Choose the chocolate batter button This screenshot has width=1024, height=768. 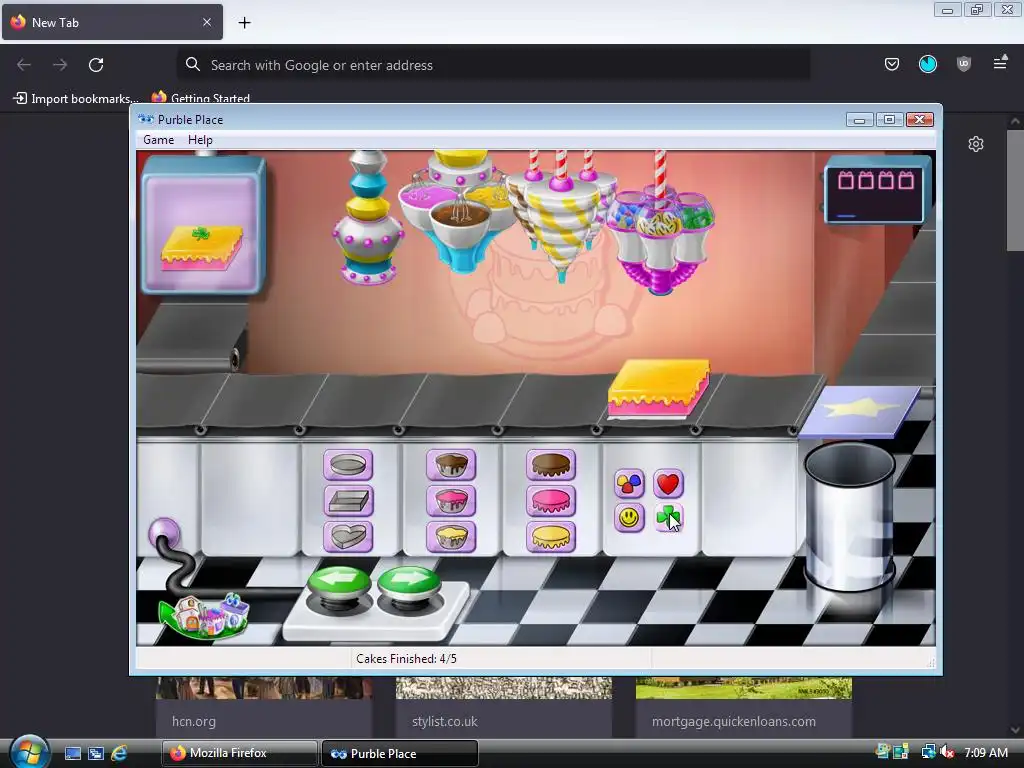[451, 465]
